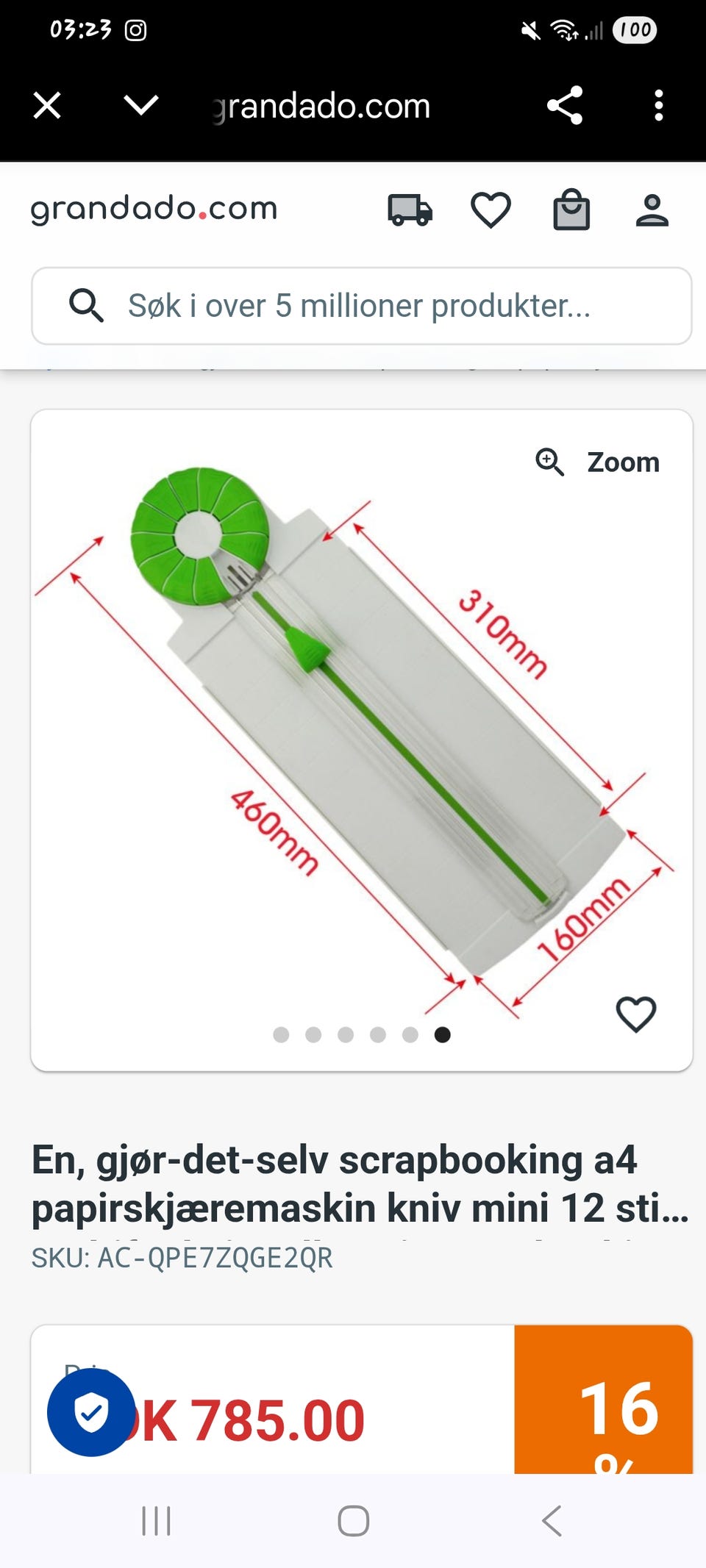Close the in-app browser tab
This screenshot has width=706, height=1568.
(x=47, y=105)
